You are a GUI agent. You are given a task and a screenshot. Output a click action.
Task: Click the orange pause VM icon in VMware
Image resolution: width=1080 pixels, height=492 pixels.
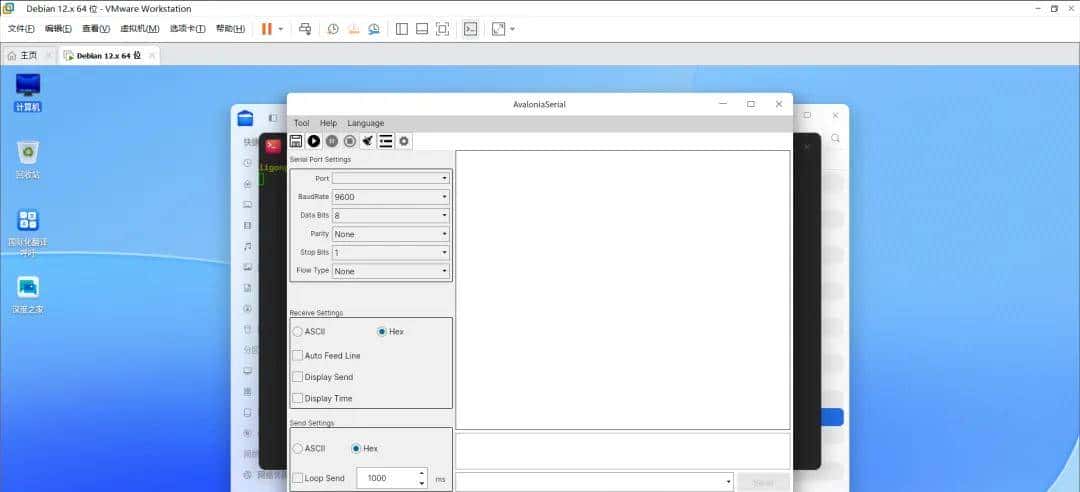point(267,29)
